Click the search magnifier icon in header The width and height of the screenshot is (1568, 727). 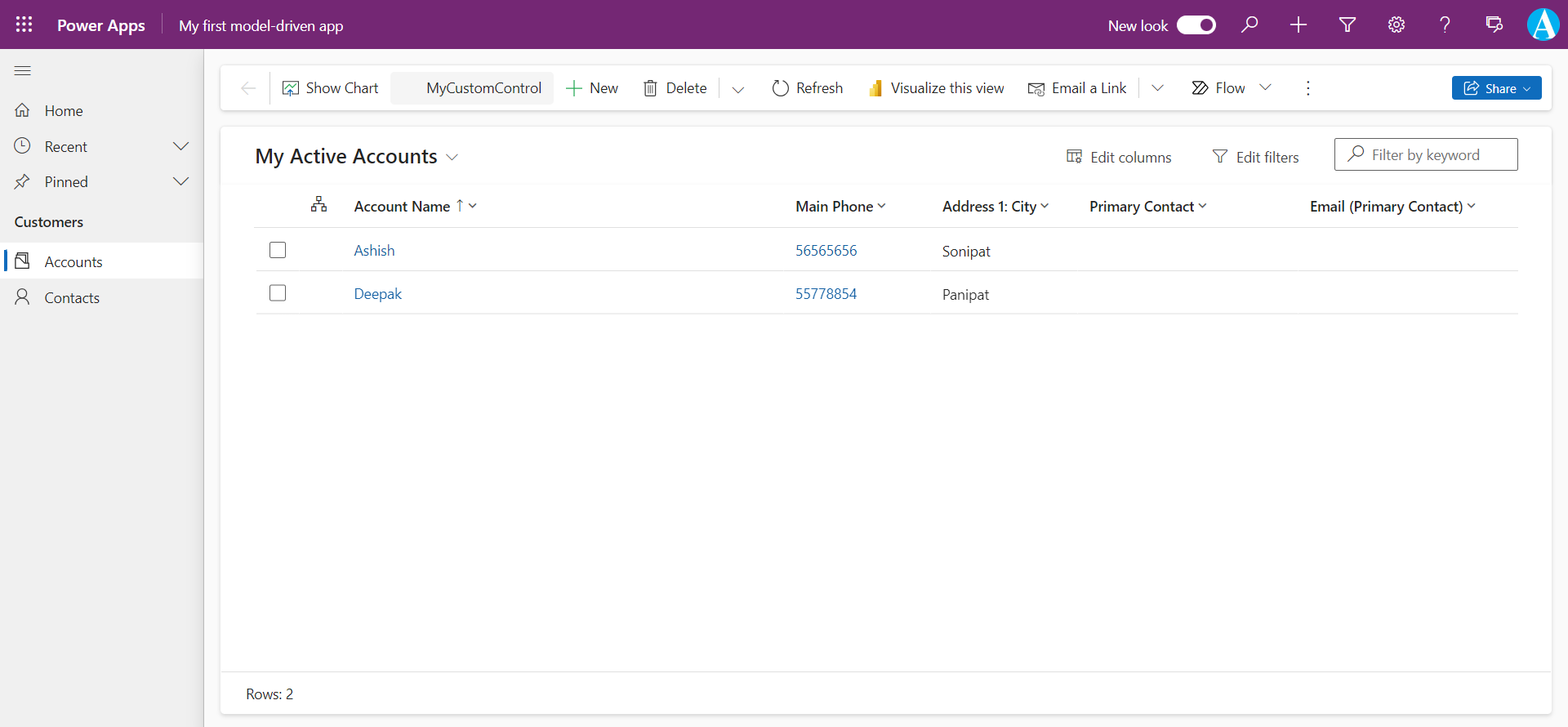pos(1249,25)
